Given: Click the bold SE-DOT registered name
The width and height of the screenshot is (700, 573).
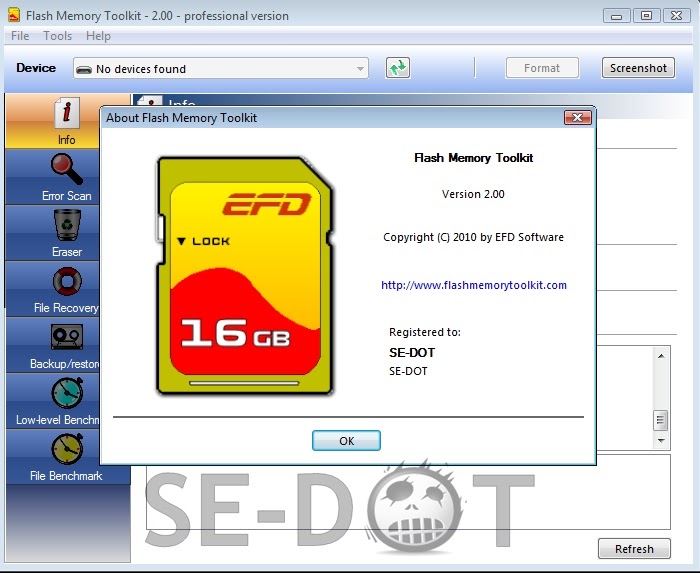Looking at the screenshot, I should 412,353.
